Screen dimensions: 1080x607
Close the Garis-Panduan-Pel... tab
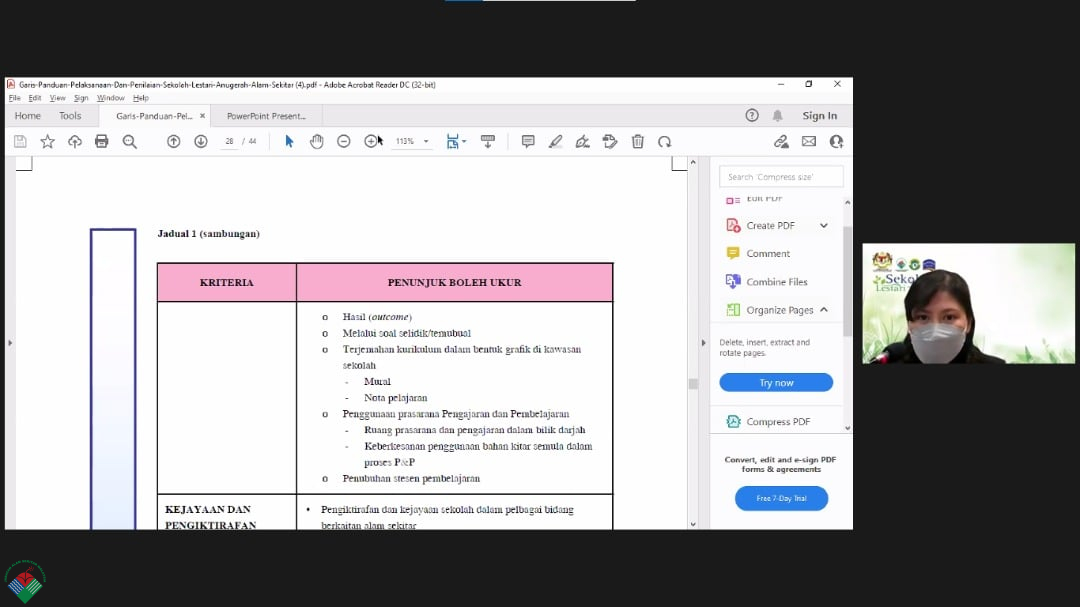tap(202, 116)
